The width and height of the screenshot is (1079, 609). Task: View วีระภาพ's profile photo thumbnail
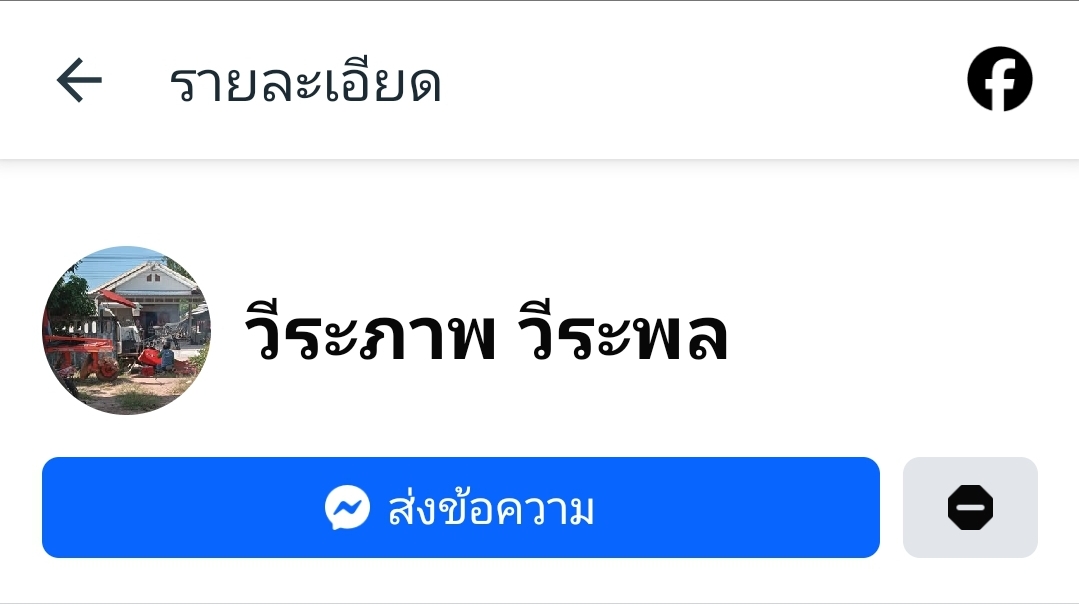pos(127,330)
